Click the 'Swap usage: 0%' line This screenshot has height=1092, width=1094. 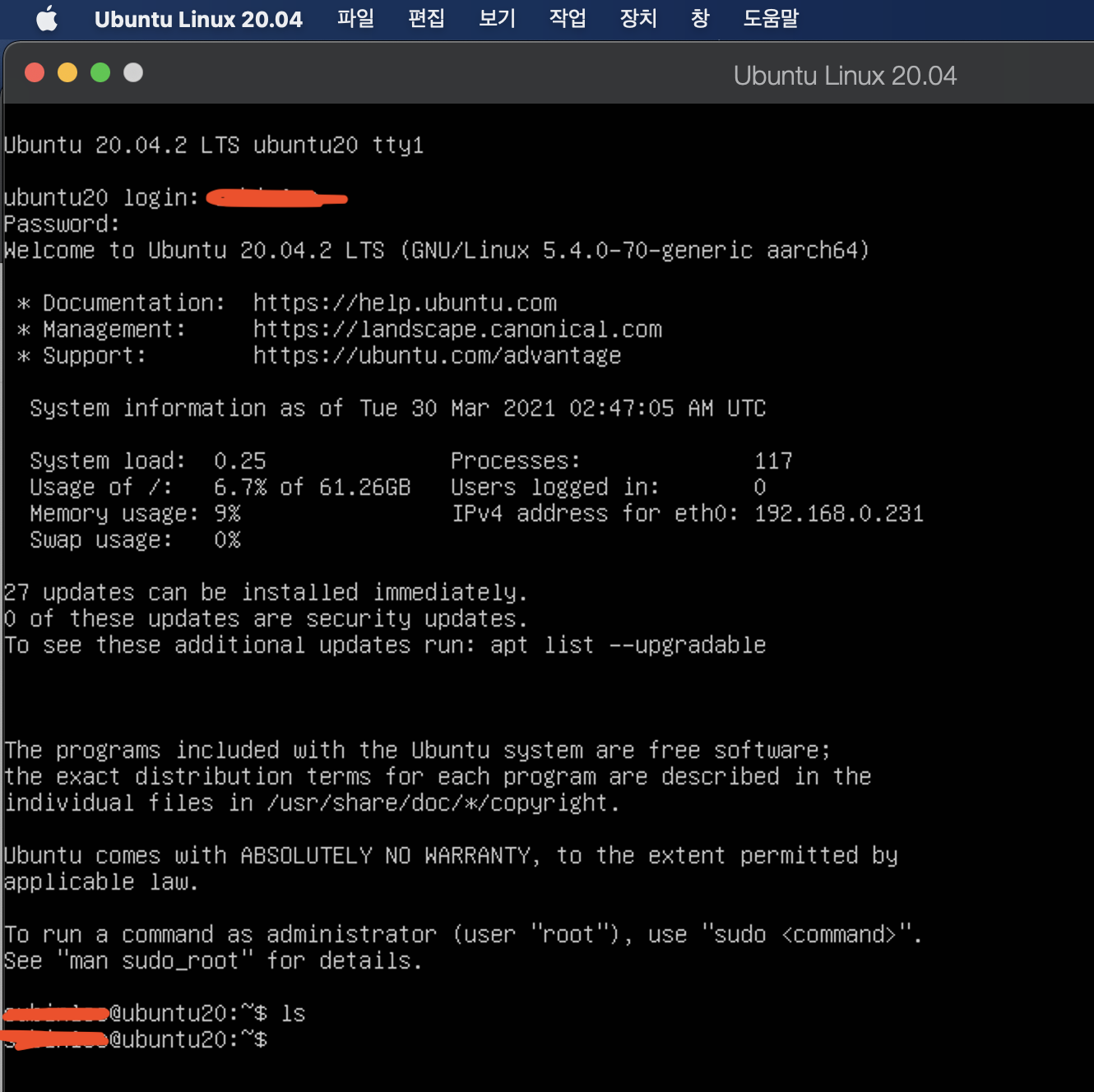click(135, 540)
